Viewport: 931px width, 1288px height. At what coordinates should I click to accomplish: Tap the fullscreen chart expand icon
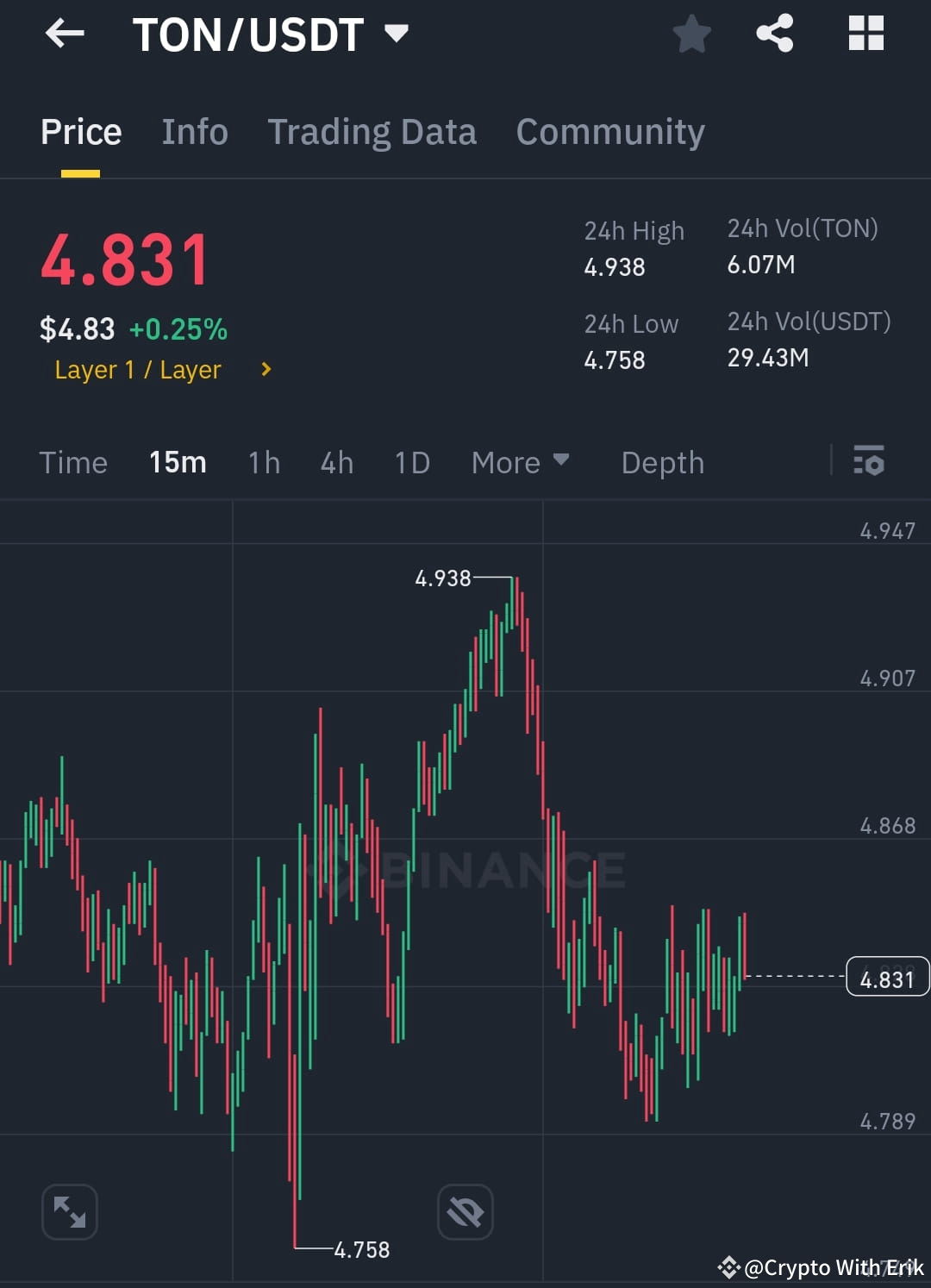coord(69,1211)
